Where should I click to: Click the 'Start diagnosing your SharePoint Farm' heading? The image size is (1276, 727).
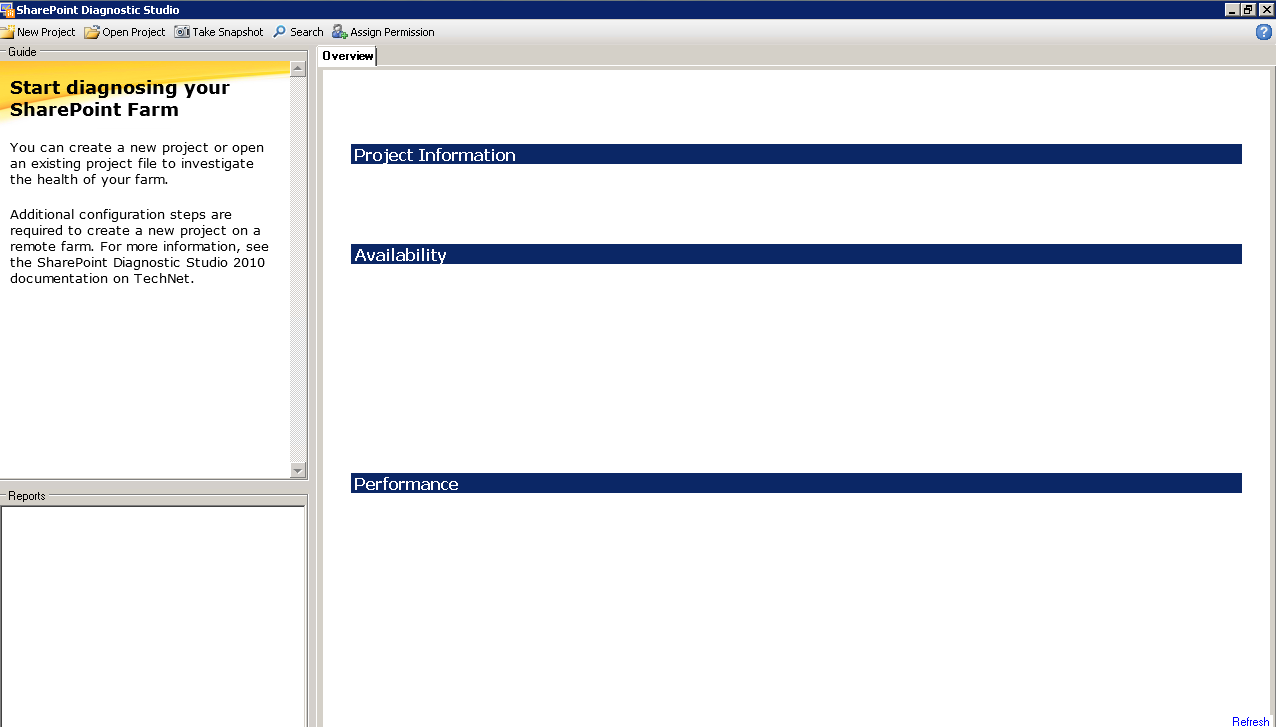120,98
